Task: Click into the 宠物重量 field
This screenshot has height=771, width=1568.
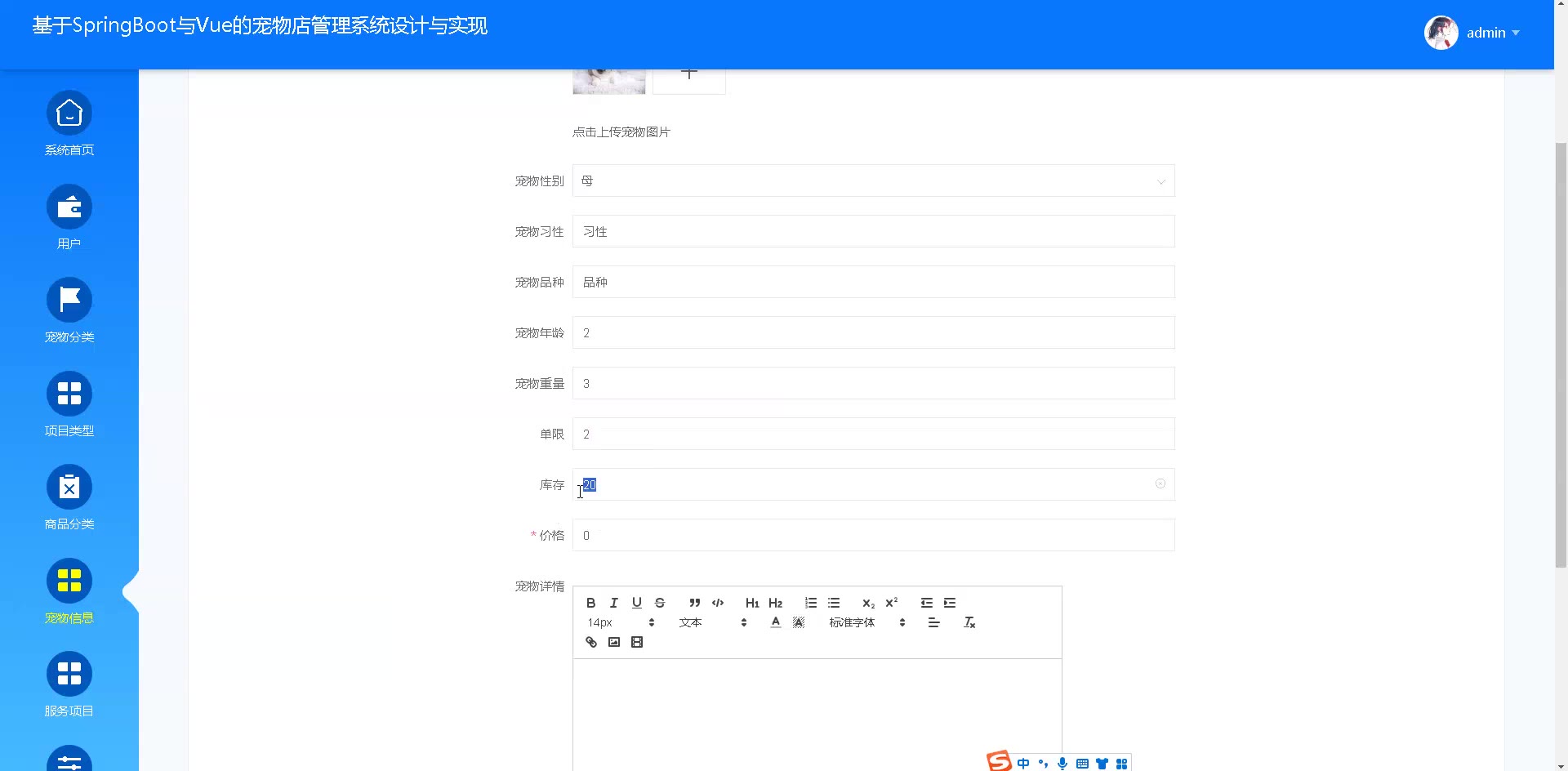Action: point(874,383)
